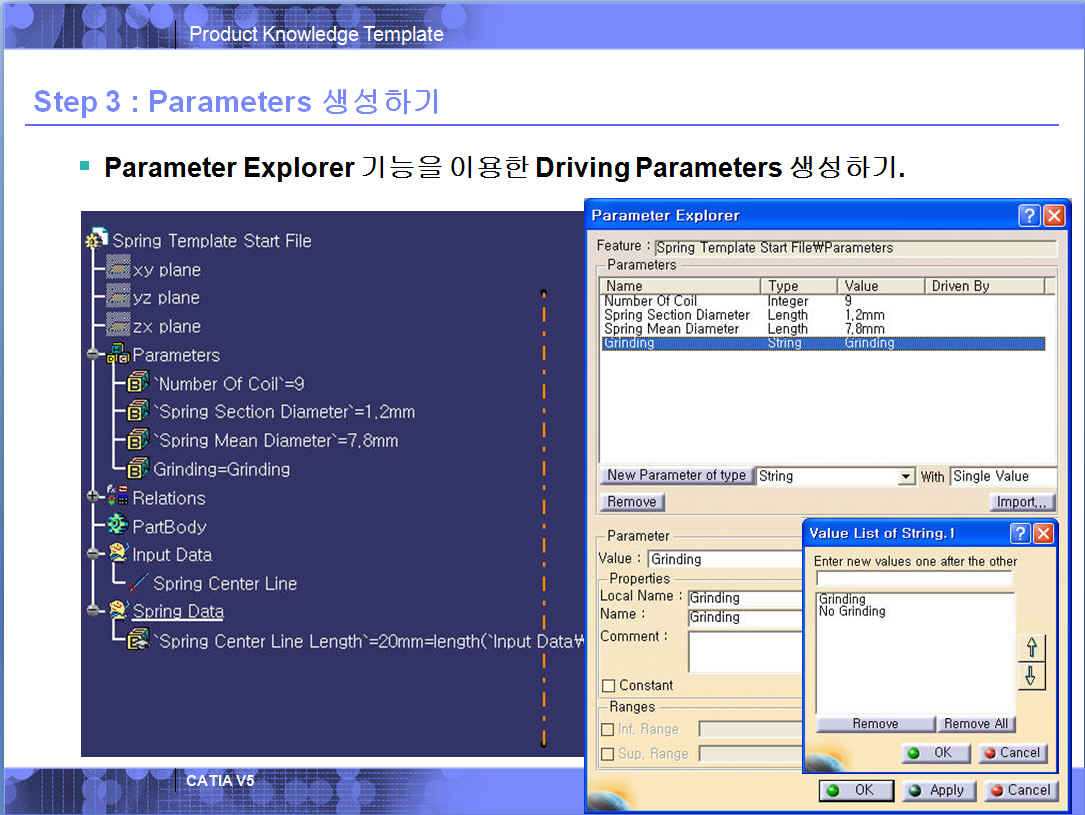
Task: Click the xy plane icon in tree
Action: pyautogui.click(x=118, y=269)
